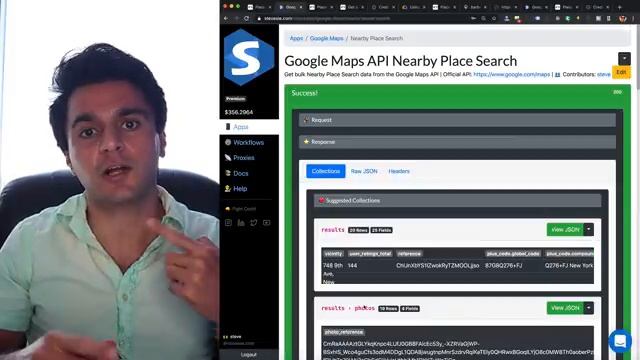The width and height of the screenshot is (640, 360).
Task: Click the Stevesie hexagon logo
Action: click(x=249, y=57)
